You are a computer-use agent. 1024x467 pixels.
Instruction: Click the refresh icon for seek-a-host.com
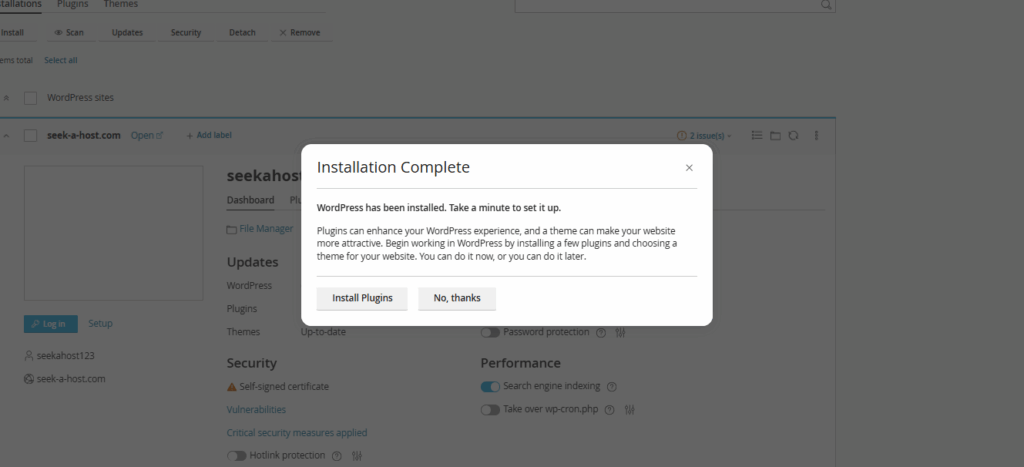click(x=793, y=135)
